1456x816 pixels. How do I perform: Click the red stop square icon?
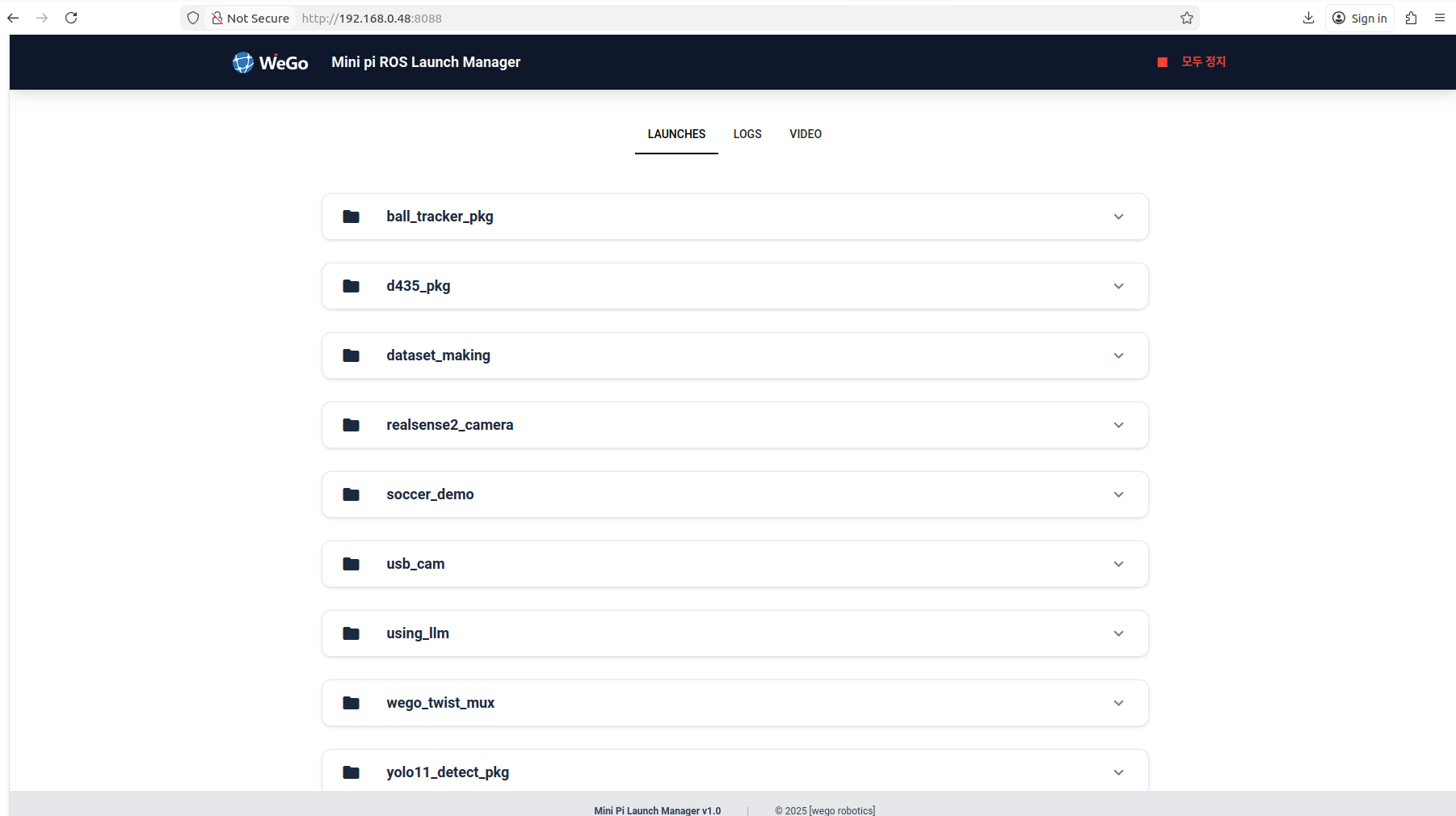coord(1162,62)
